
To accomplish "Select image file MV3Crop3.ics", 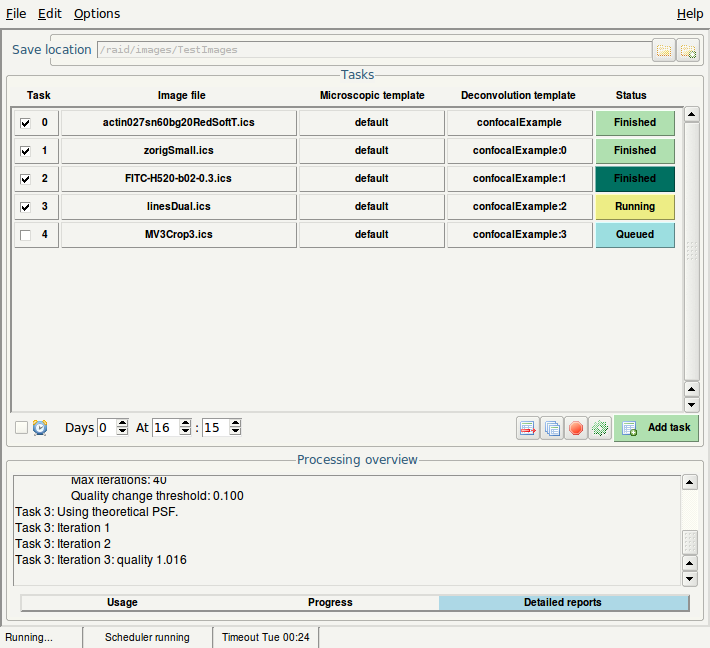I will click(179, 235).
